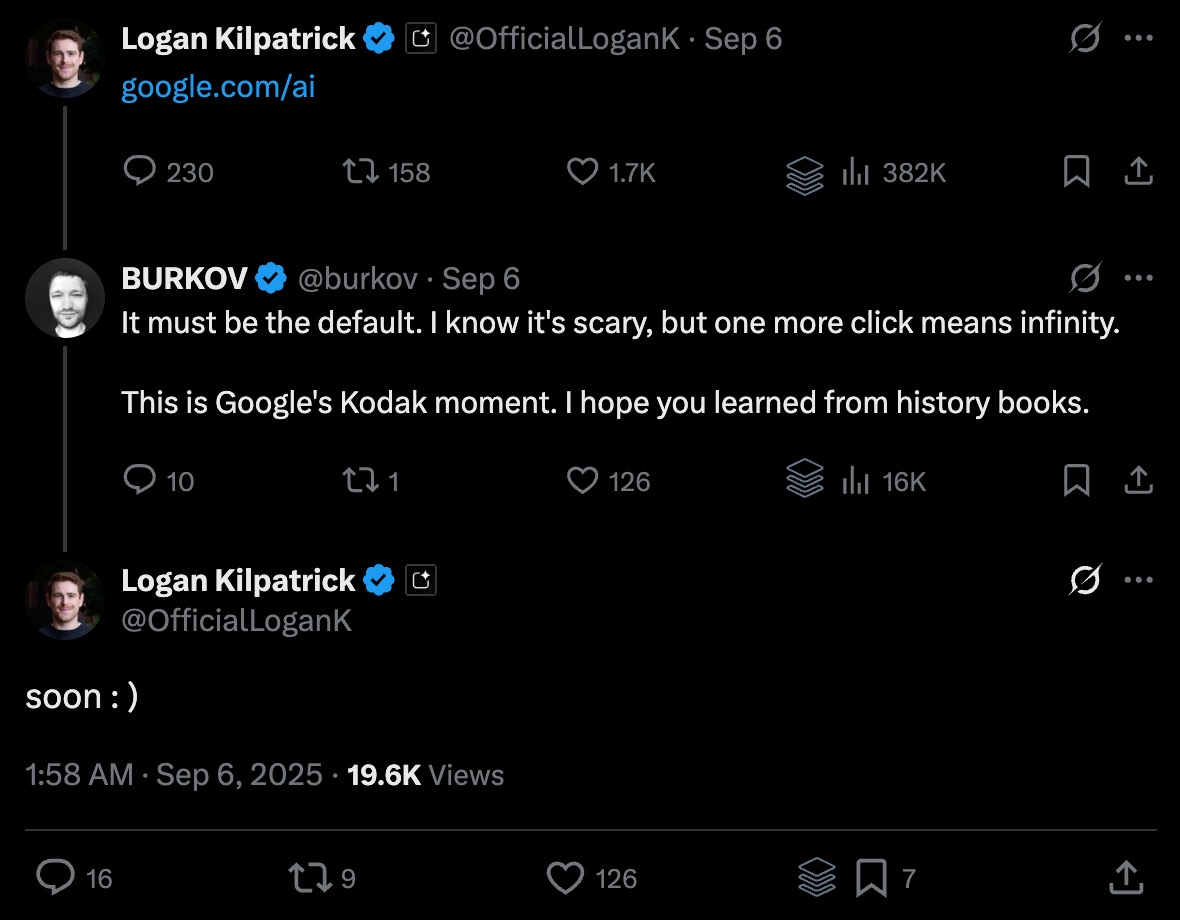Reply to Logan's google.com/ai tweet

(138, 172)
